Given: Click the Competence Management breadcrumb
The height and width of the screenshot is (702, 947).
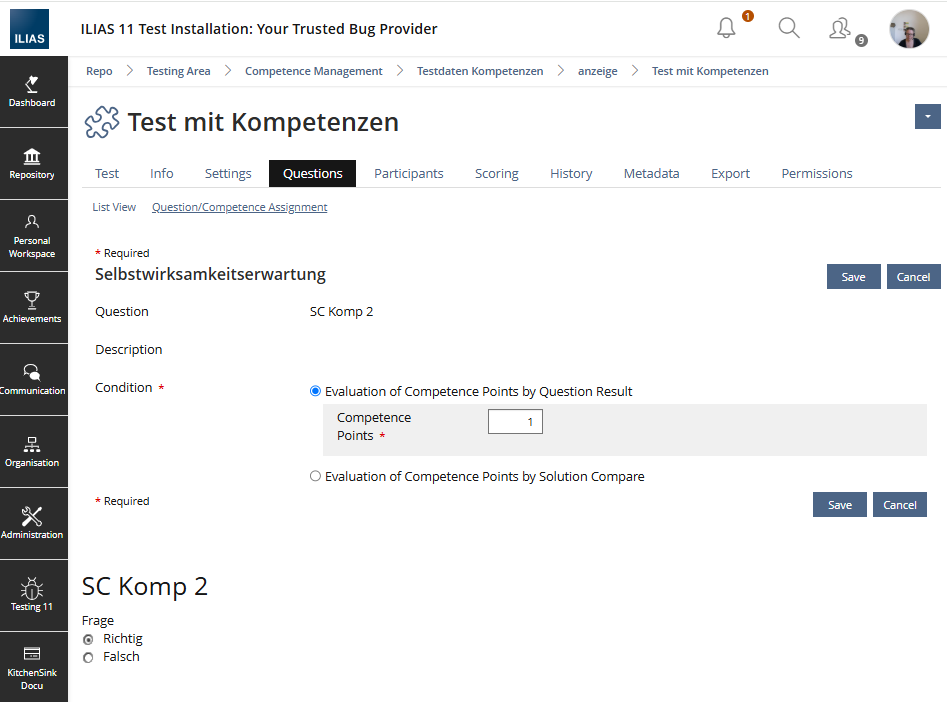Looking at the screenshot, I should click(x=313, y=71).
